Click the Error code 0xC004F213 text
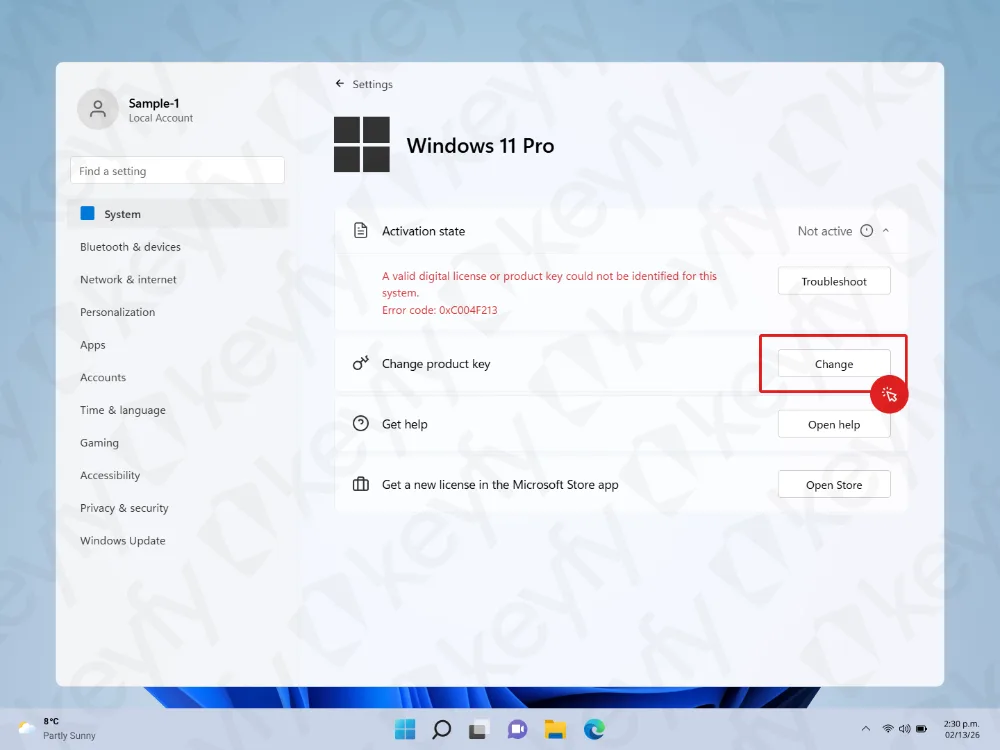The image size is (1000, 750). [x=439, y=310]
